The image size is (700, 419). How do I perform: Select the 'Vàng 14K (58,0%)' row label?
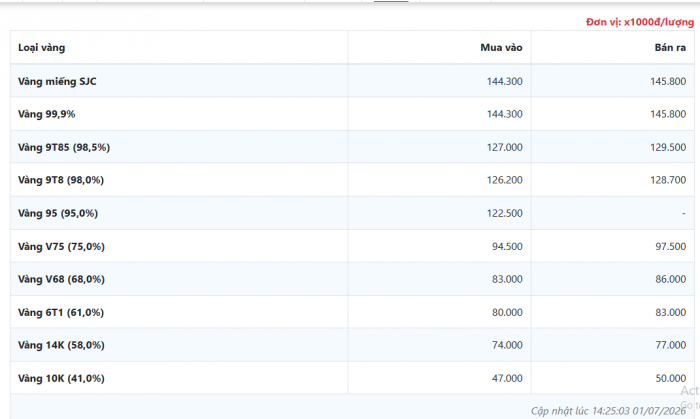point(61,345)
